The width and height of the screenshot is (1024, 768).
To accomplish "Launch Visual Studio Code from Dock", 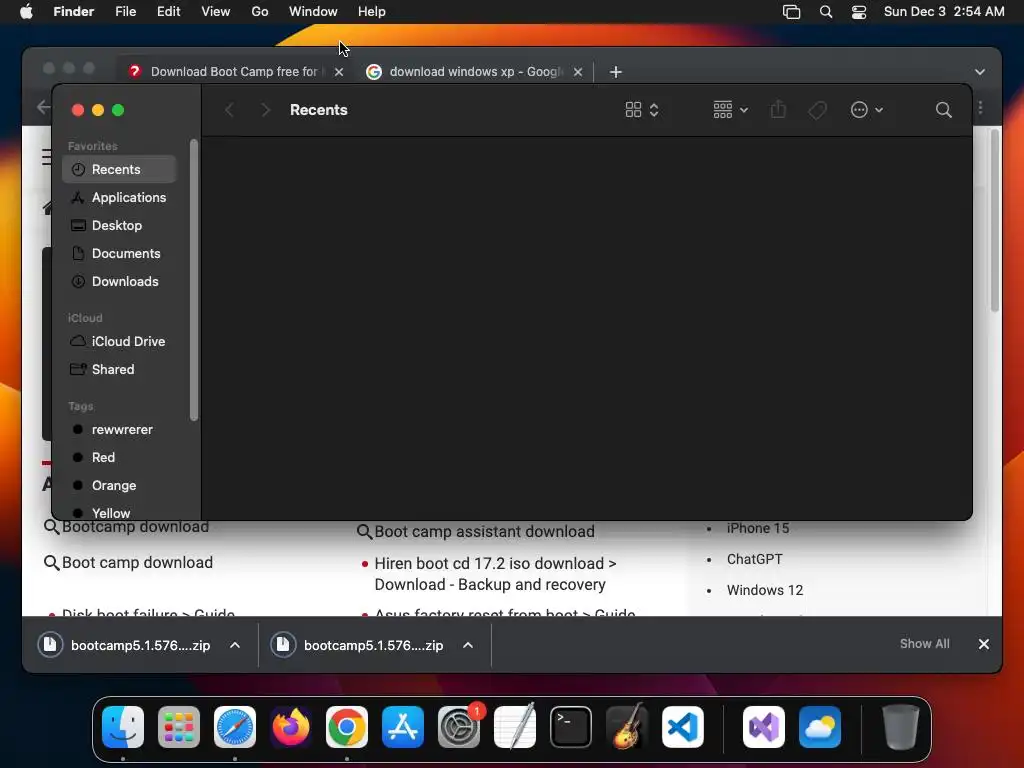I will click(682, 727).
